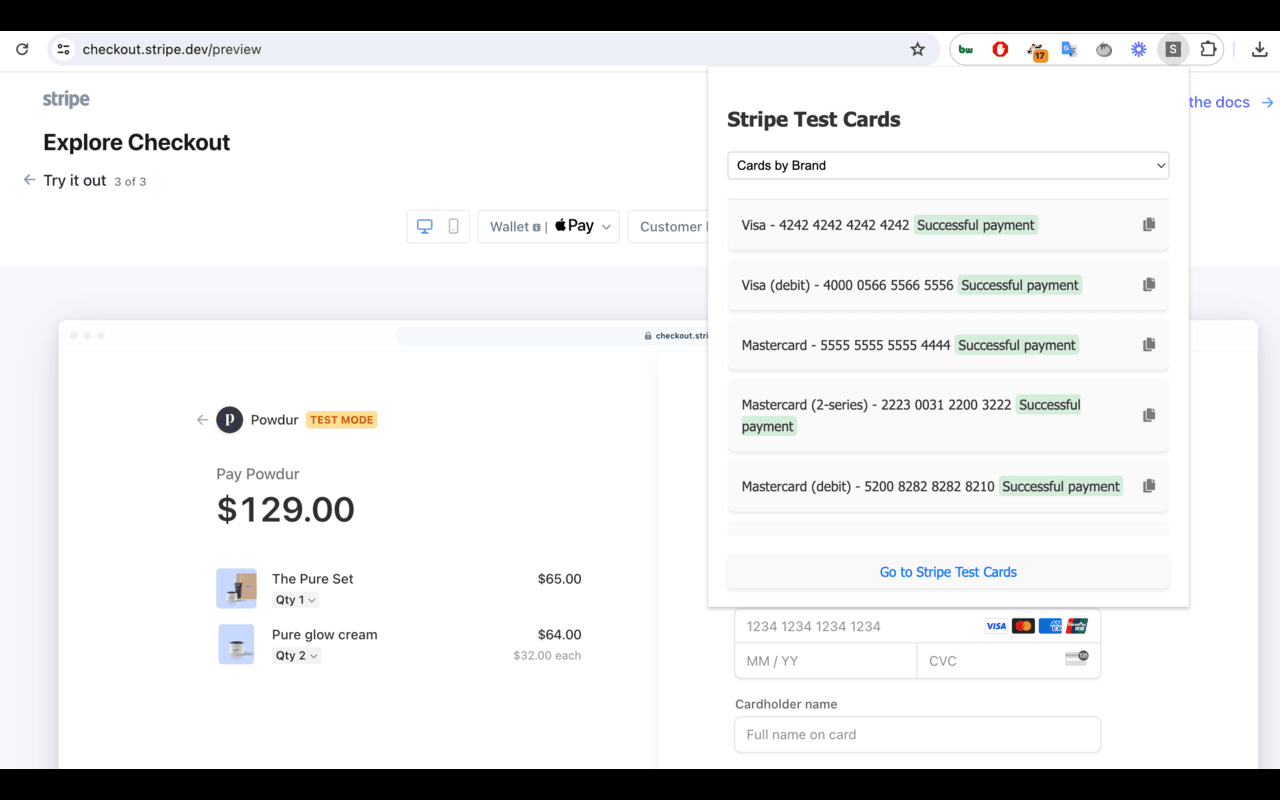Change quantity for The Pure Set
Image resolution: width=1280 pixels, height=800 pixels.
pos(295,599)
